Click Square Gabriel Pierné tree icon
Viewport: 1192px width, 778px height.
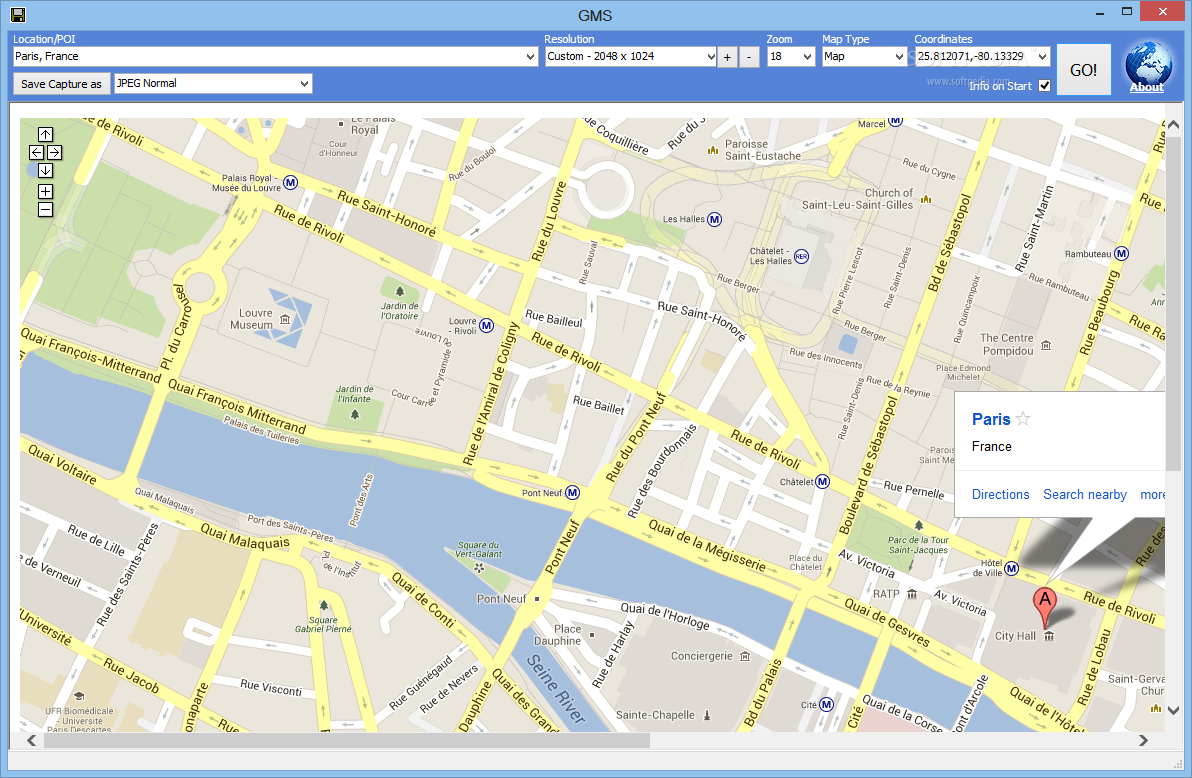(324, 605)
